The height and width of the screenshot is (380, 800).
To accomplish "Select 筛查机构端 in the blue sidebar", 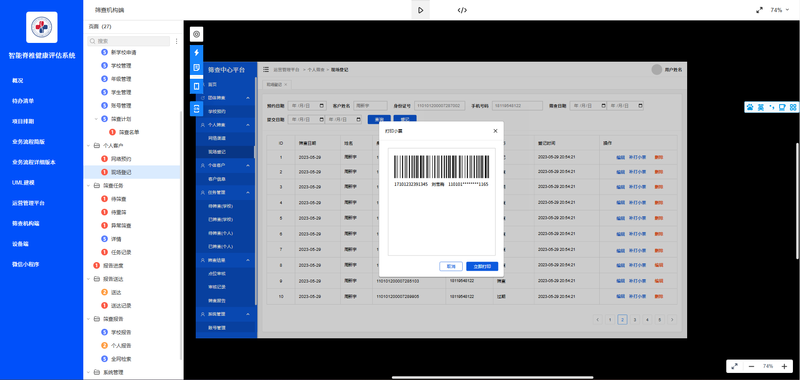I will point(26,223).
